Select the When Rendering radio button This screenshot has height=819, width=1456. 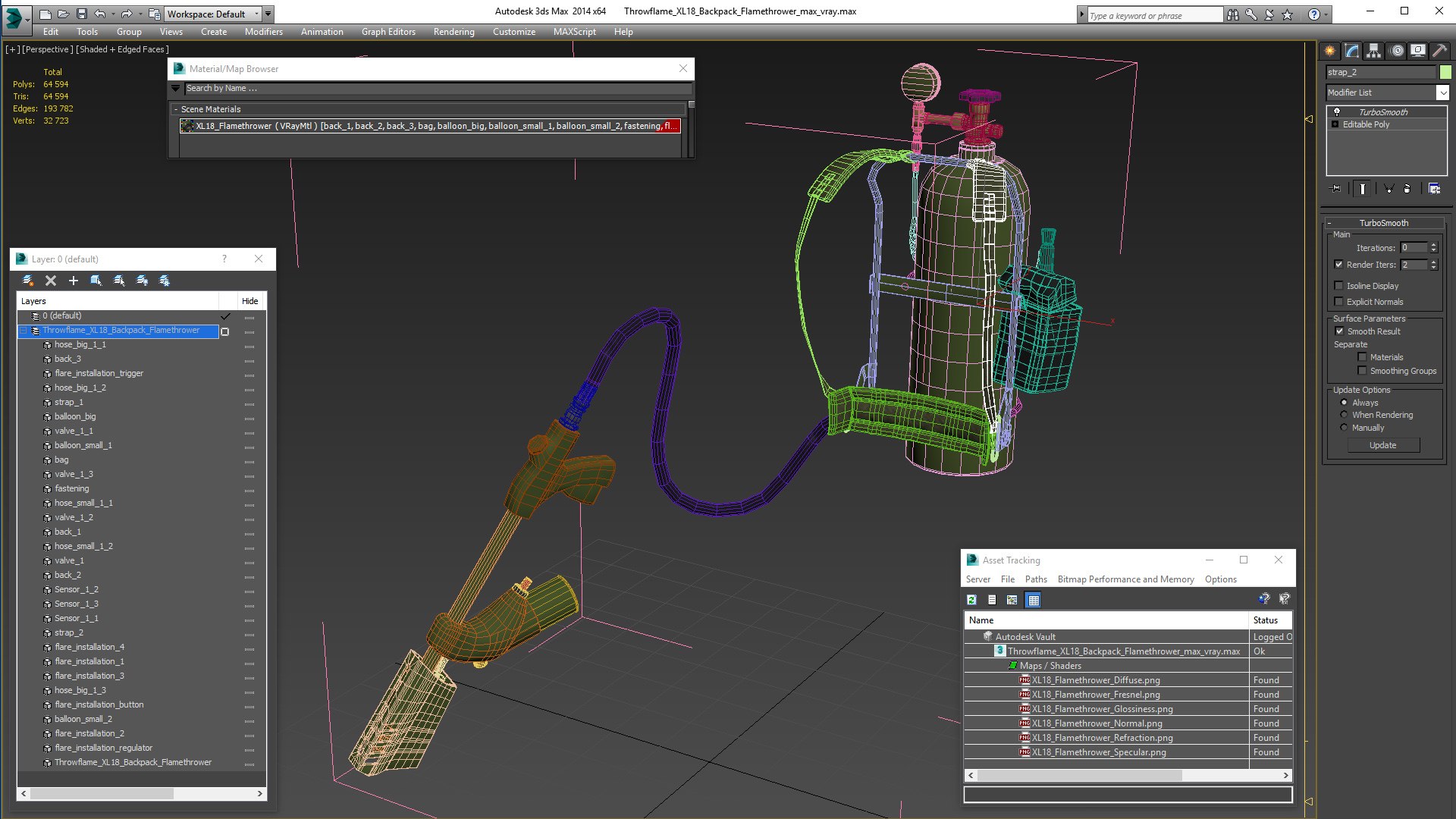tap(1344, 415)
